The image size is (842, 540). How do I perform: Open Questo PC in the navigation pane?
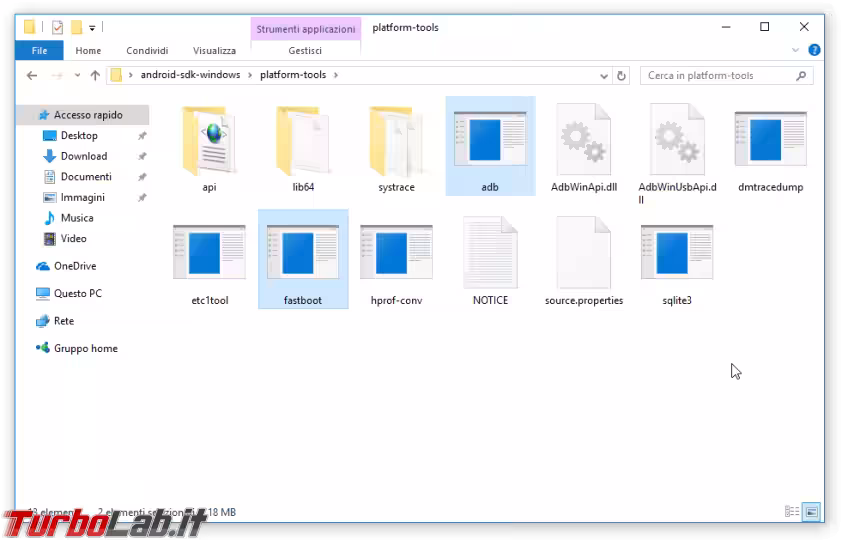[x=77, y=294]
